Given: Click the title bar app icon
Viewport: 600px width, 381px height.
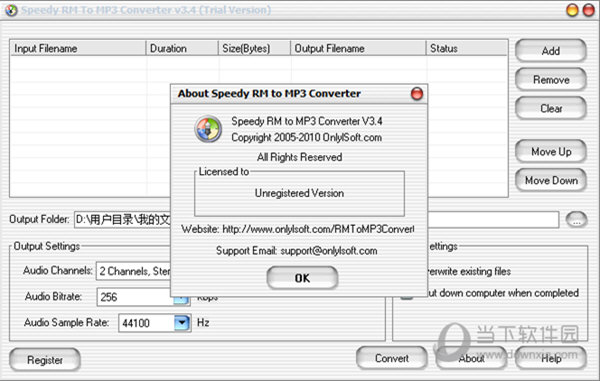Looking at the screenshot, I should point(11,10).
